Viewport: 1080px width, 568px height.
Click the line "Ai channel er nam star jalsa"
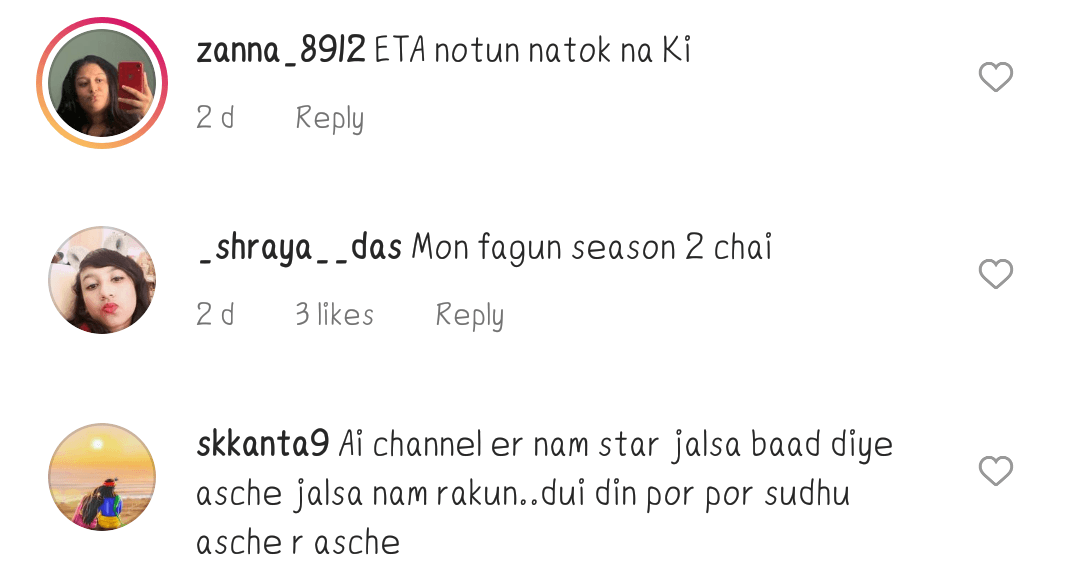pyautogui.click(x=541, y=445)
